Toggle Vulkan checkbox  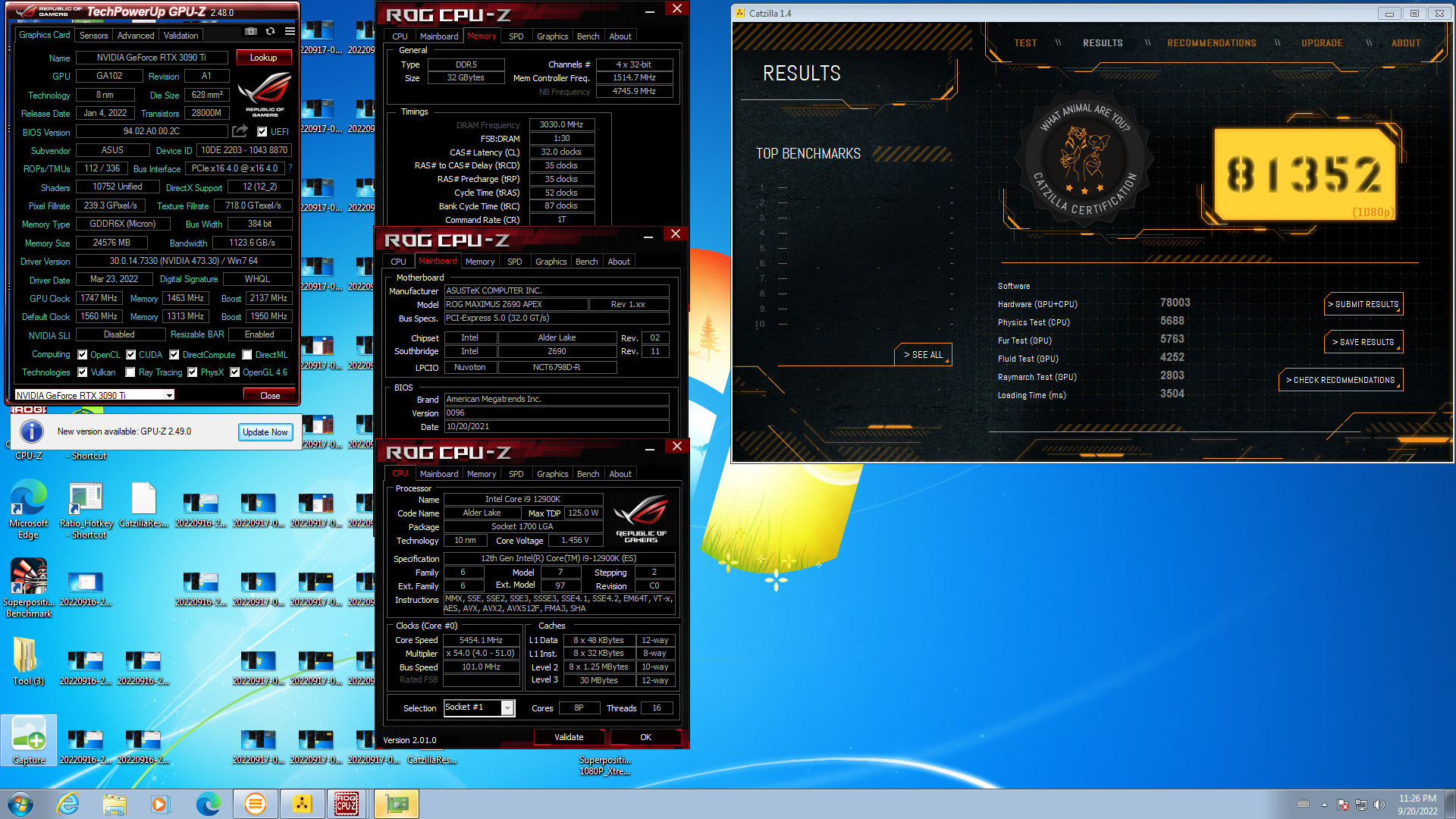click(83, 372)
